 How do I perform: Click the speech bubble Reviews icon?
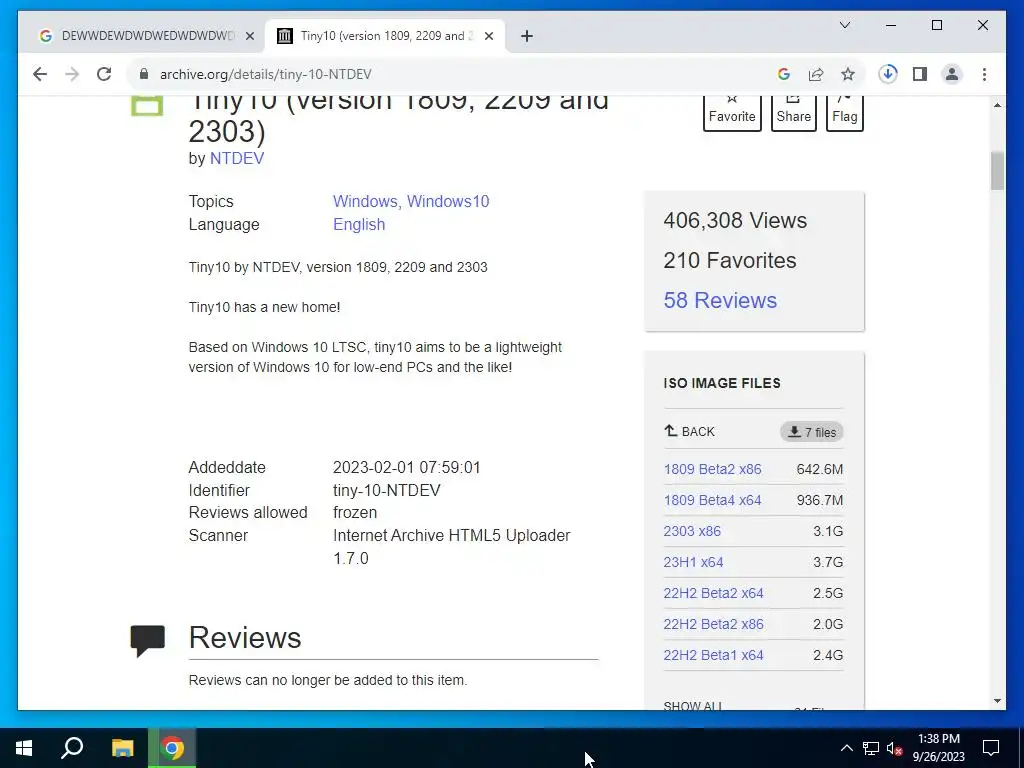pos(148,641)
